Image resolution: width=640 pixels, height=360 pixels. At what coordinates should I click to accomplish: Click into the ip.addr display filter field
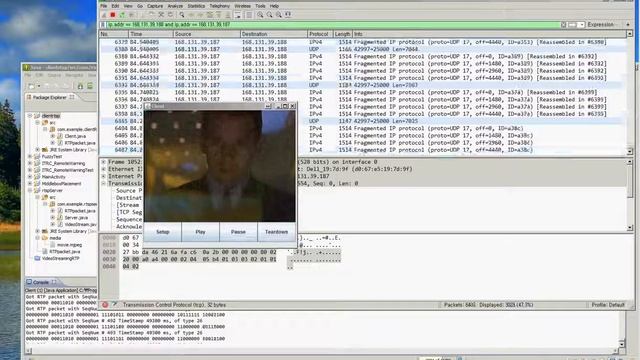[x=333, y=24]
